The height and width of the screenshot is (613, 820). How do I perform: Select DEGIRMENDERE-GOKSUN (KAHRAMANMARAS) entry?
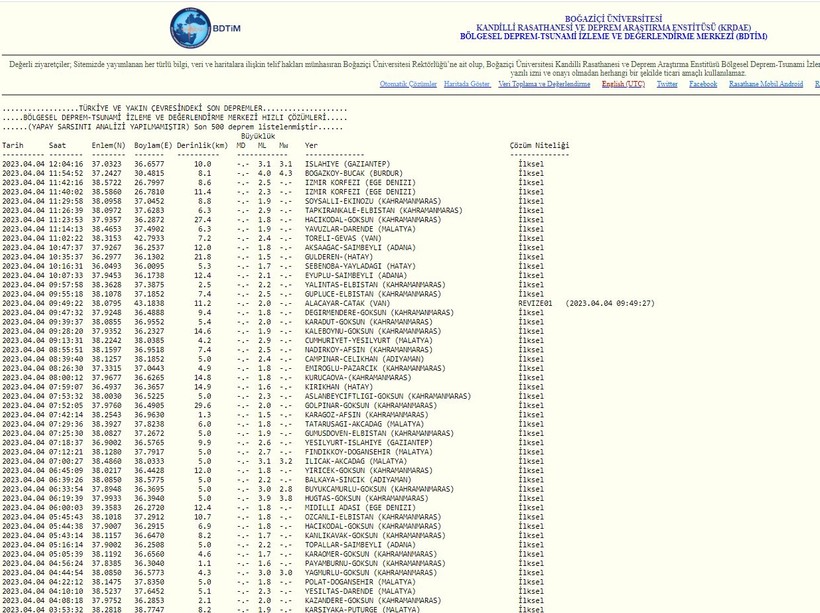click(379, 313)
